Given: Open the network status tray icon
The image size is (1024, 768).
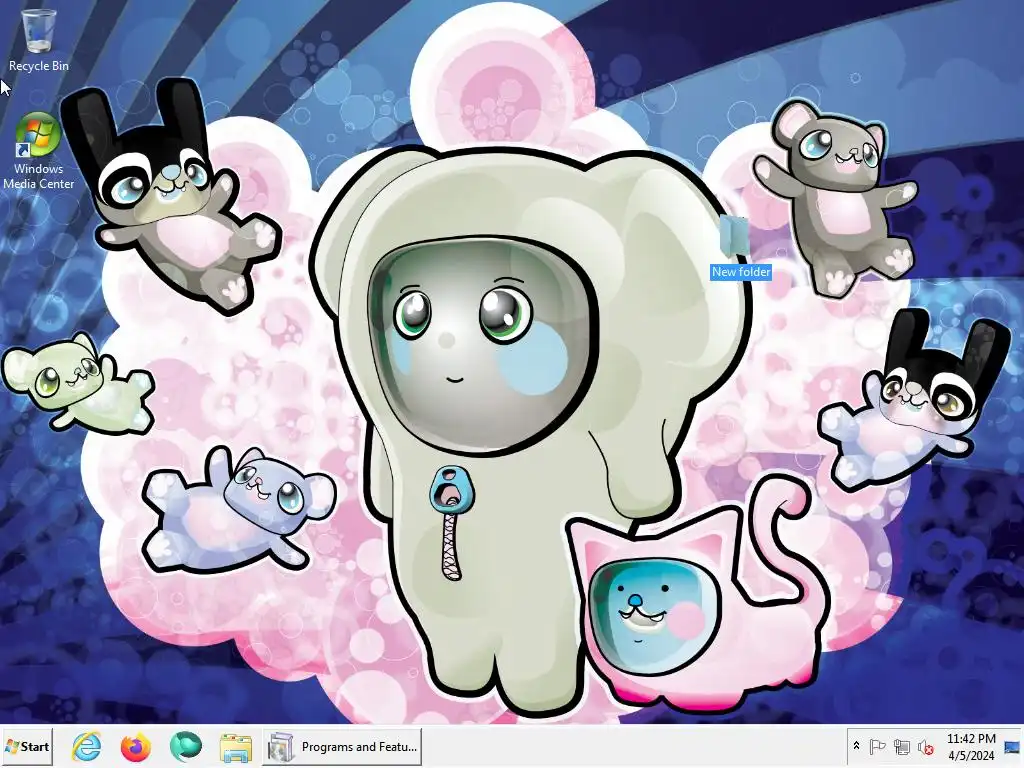Looking at the screenshot, I should pos(902,746).
